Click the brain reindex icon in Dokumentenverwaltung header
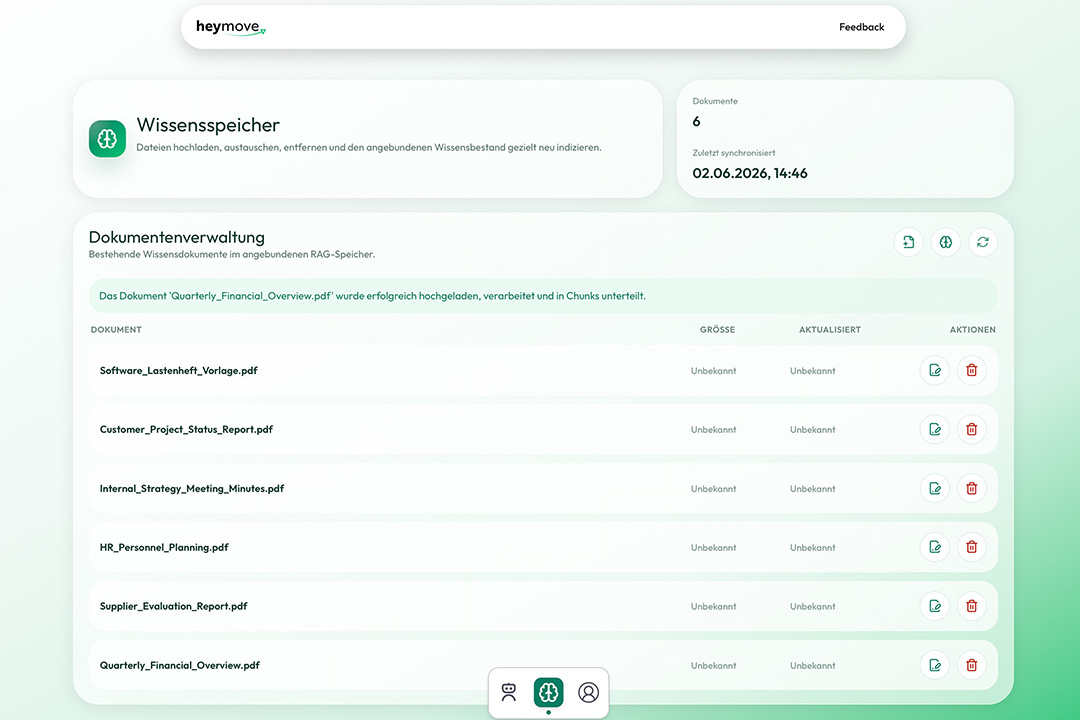 pos(946,242)
